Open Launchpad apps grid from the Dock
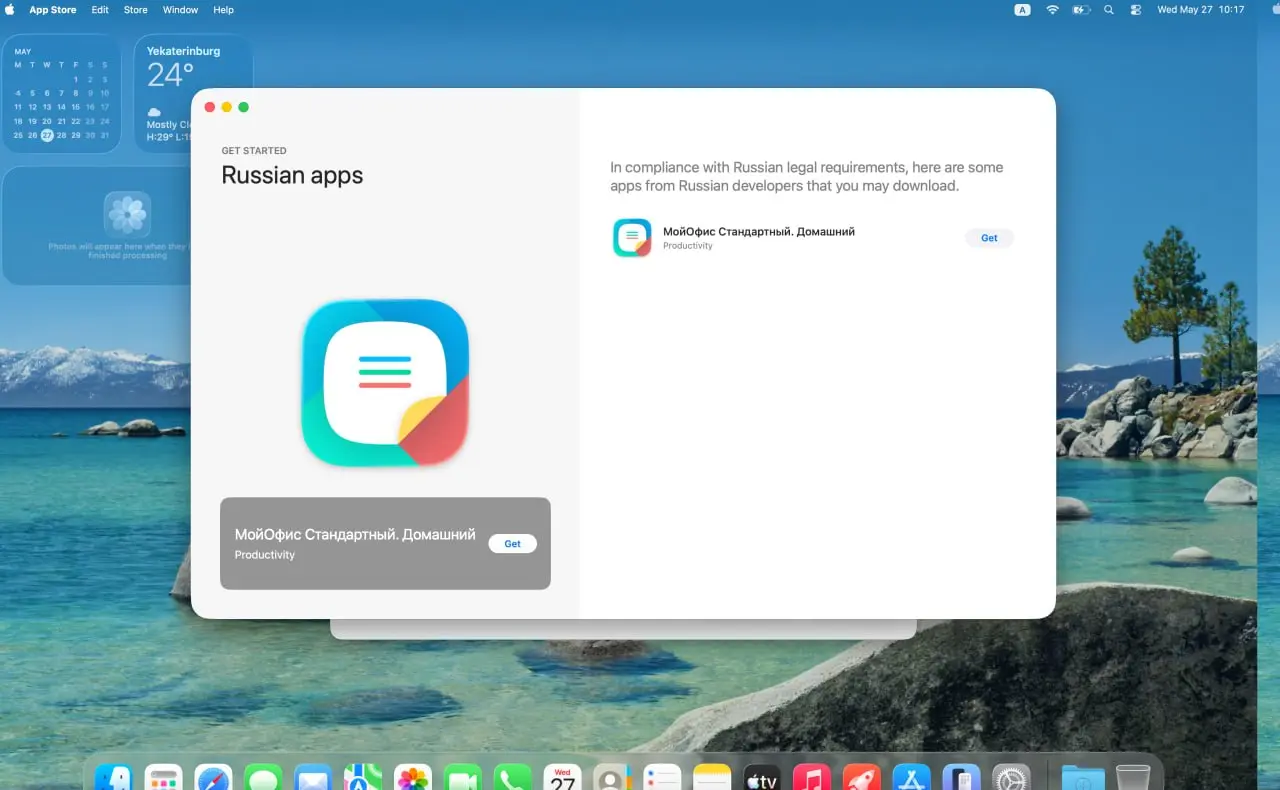The height and width of the screenshot is (790, 1280). [x=163, y=779]
